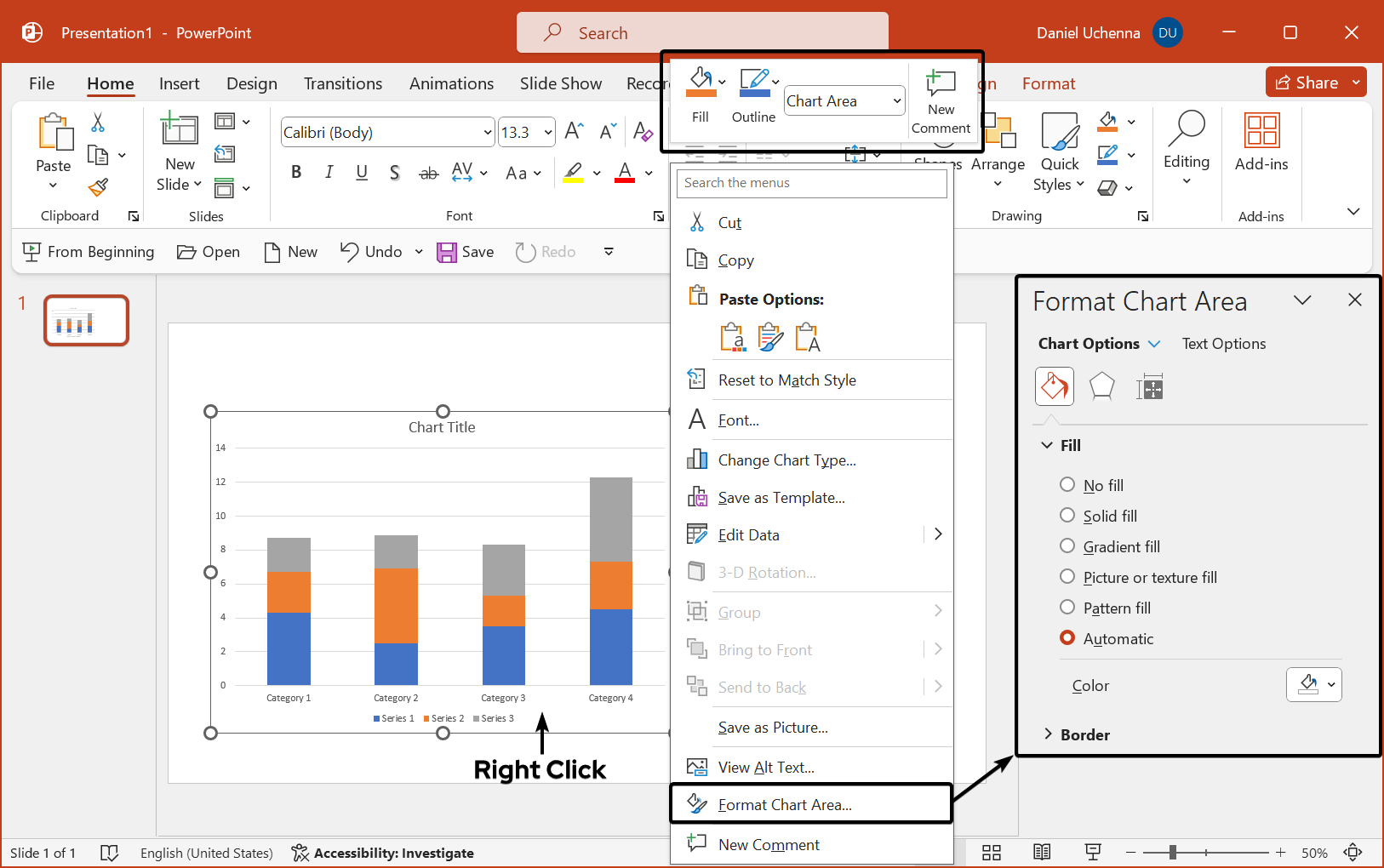Select the No fill radio button
1384x868 pixels.
(x=1067, y=485)
